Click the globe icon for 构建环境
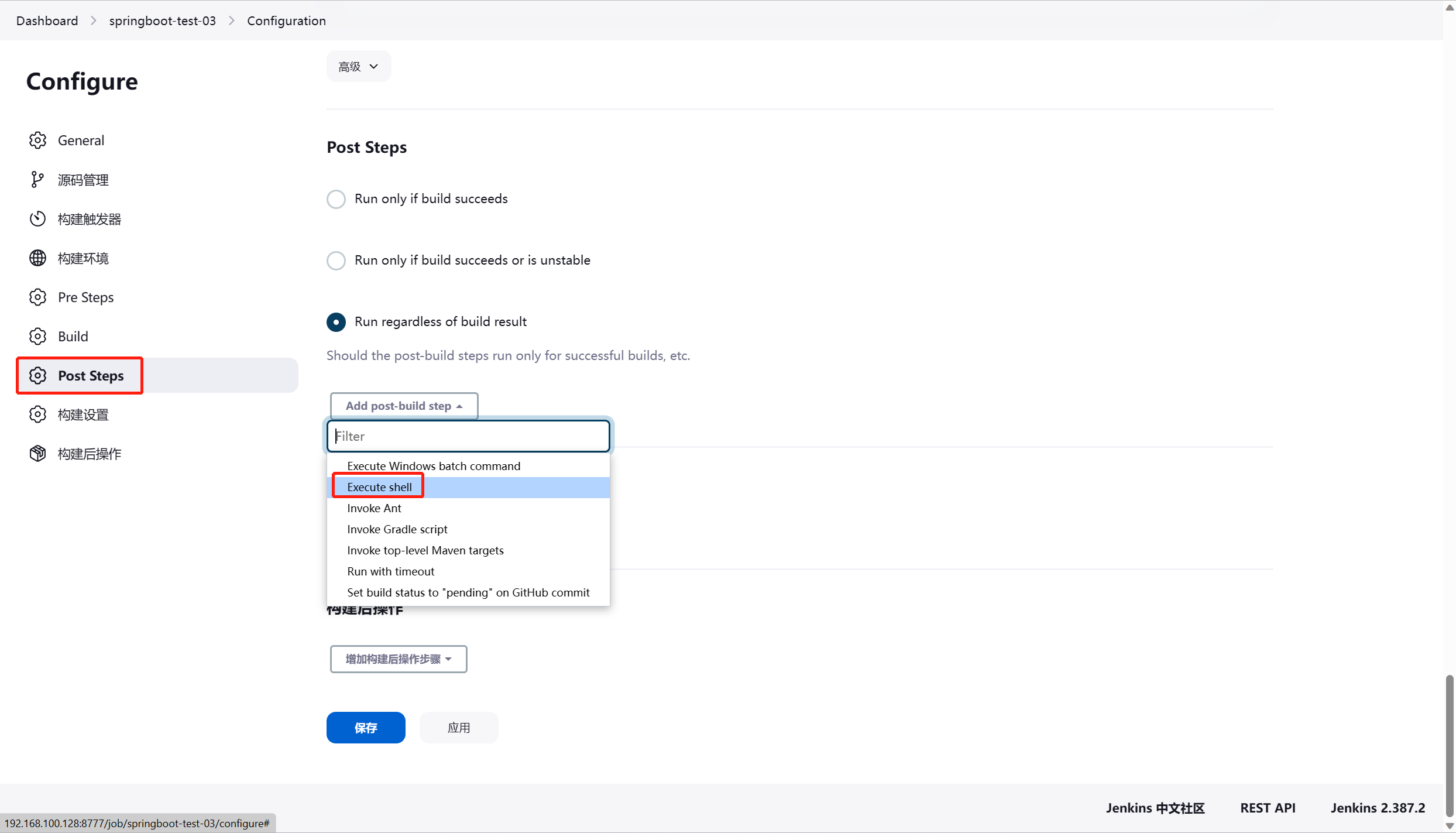Image resolution: width=1456 pixels, height=833 pixels. click(x=38, y=258)
